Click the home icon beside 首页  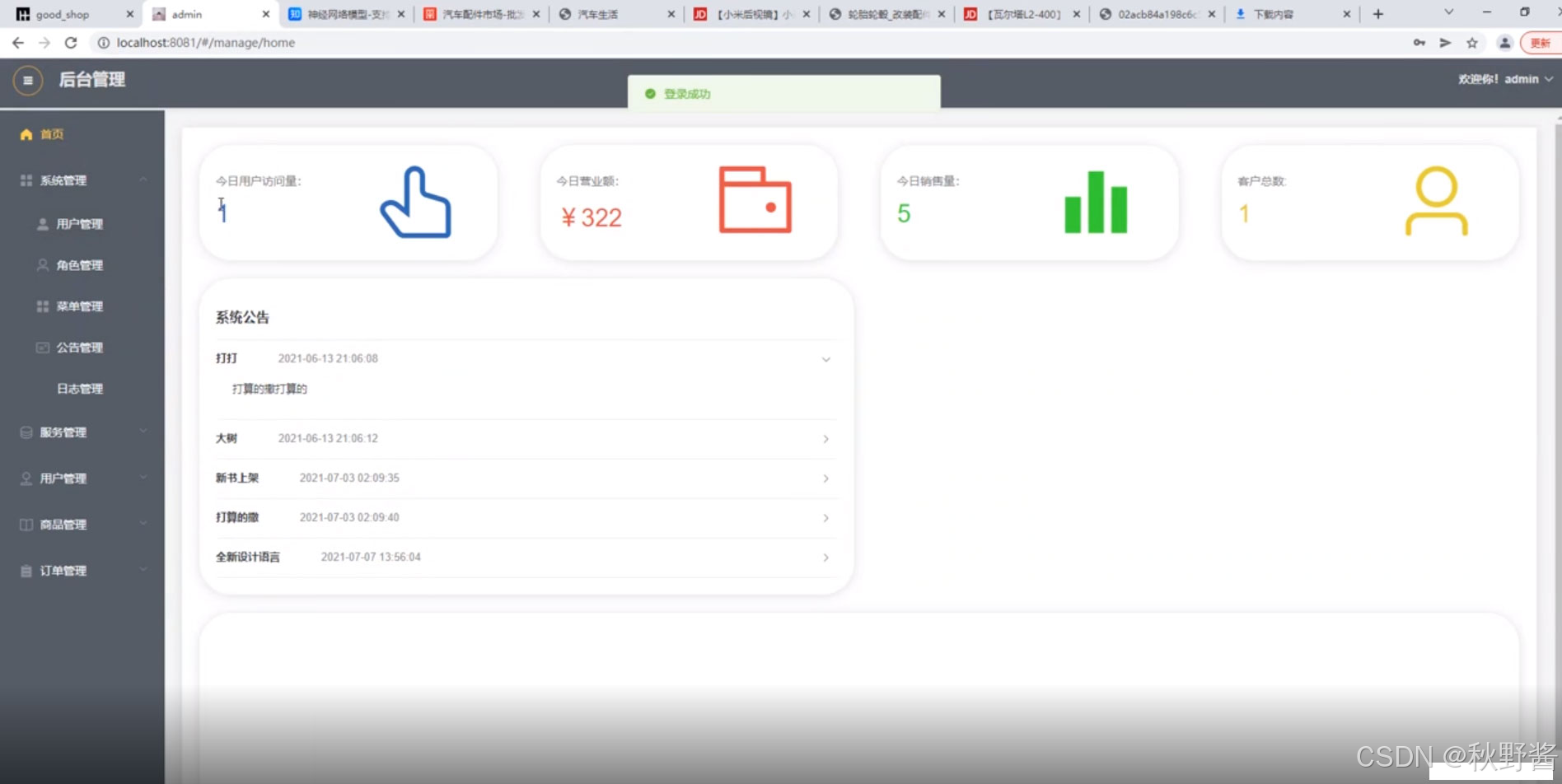(26, 134)
